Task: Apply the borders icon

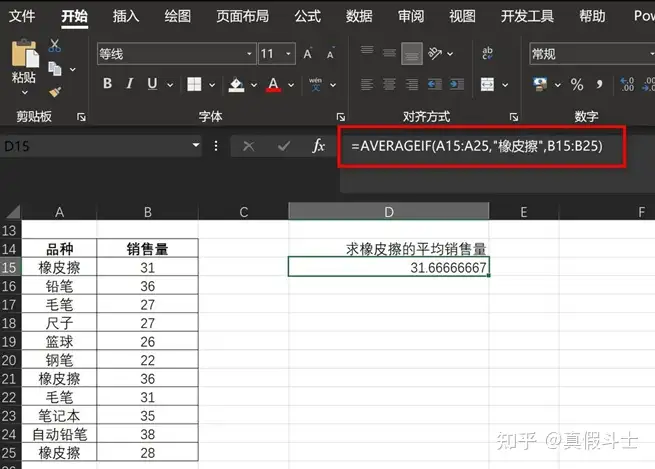Action: 194,84
